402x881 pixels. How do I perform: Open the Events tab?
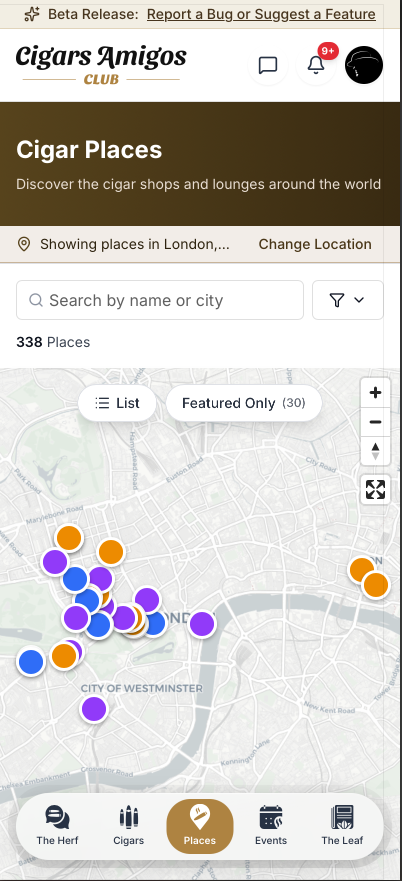click(271, 825)
